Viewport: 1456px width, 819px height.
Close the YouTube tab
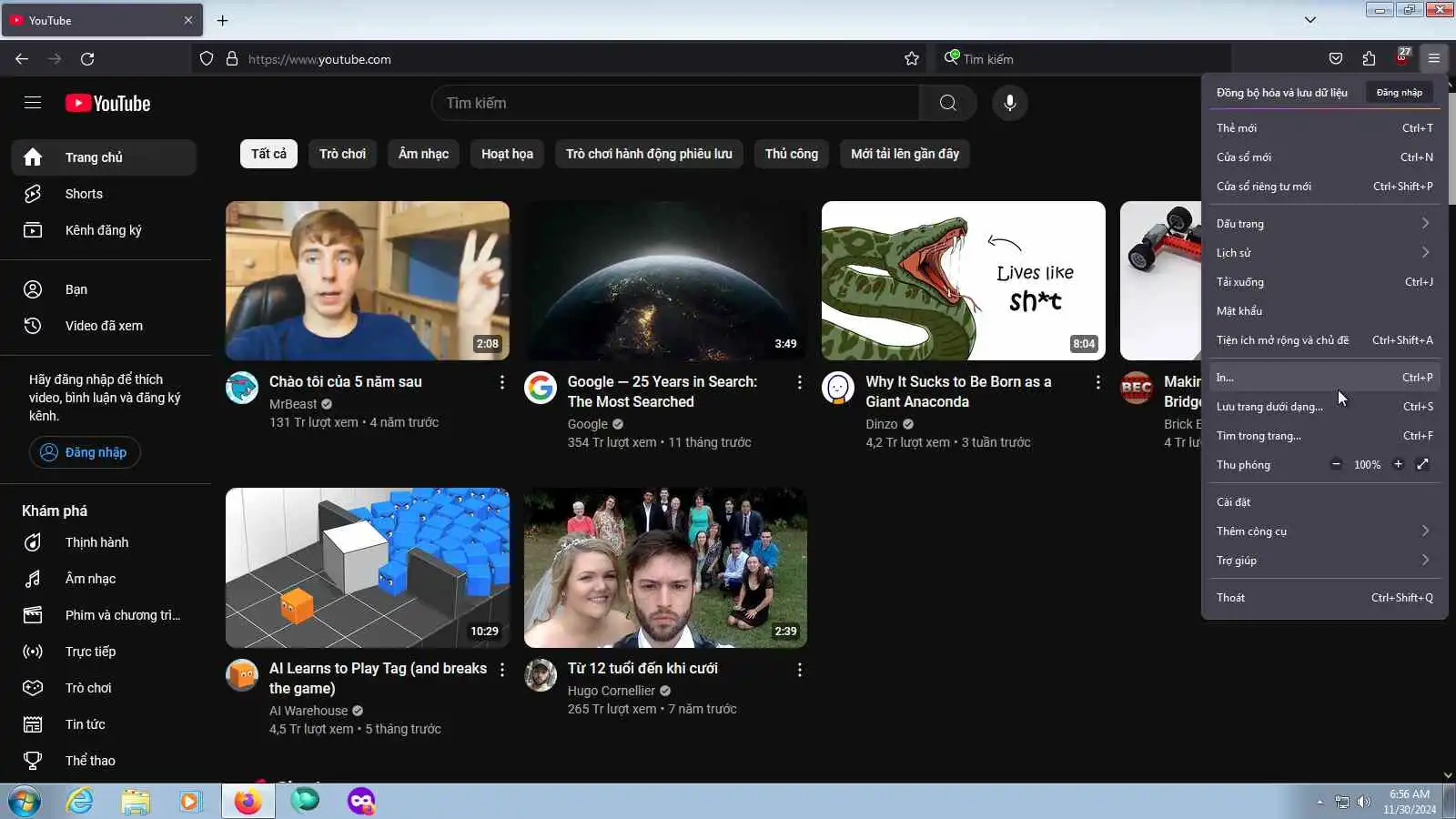pyautogui.click(x=188, y=20)
